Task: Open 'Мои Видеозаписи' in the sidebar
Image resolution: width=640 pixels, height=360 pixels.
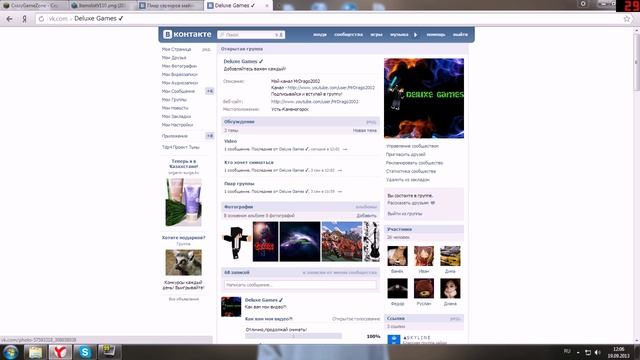Action: click(180, 75)
